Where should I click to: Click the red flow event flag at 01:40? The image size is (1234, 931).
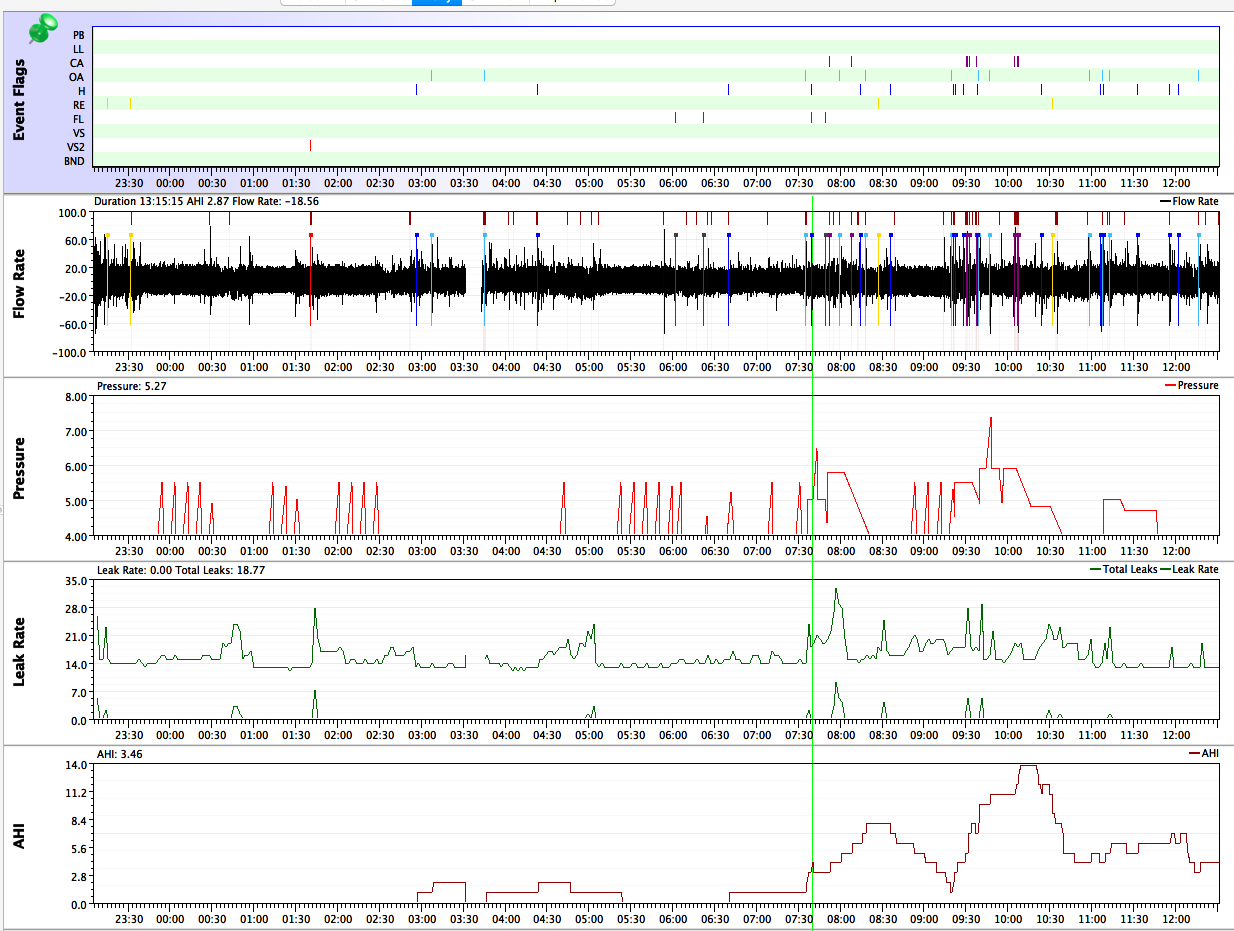311,235
